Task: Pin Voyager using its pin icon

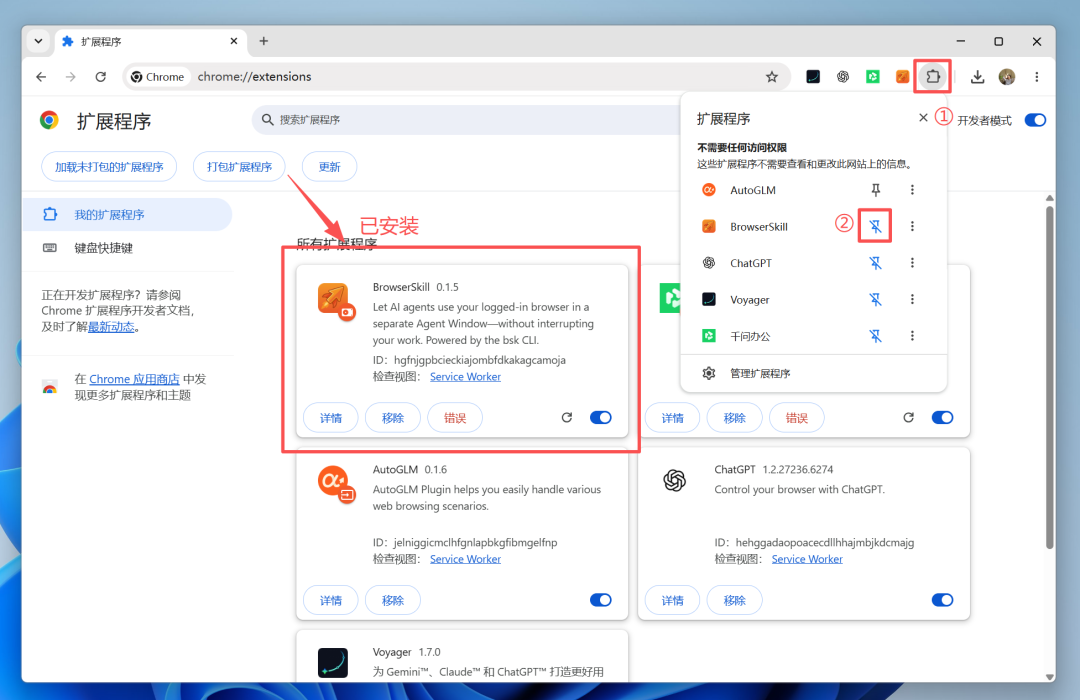Action: (875, 299)
